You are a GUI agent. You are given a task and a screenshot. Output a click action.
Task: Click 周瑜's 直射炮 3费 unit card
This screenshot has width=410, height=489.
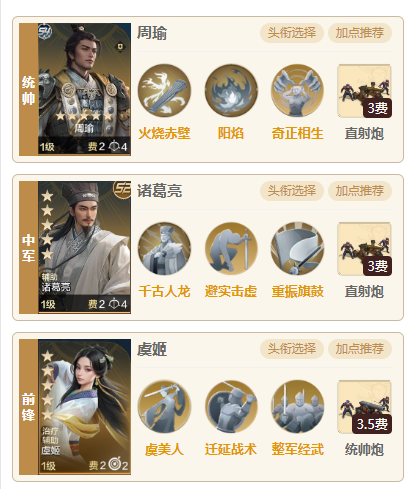[x=364, y=91]
